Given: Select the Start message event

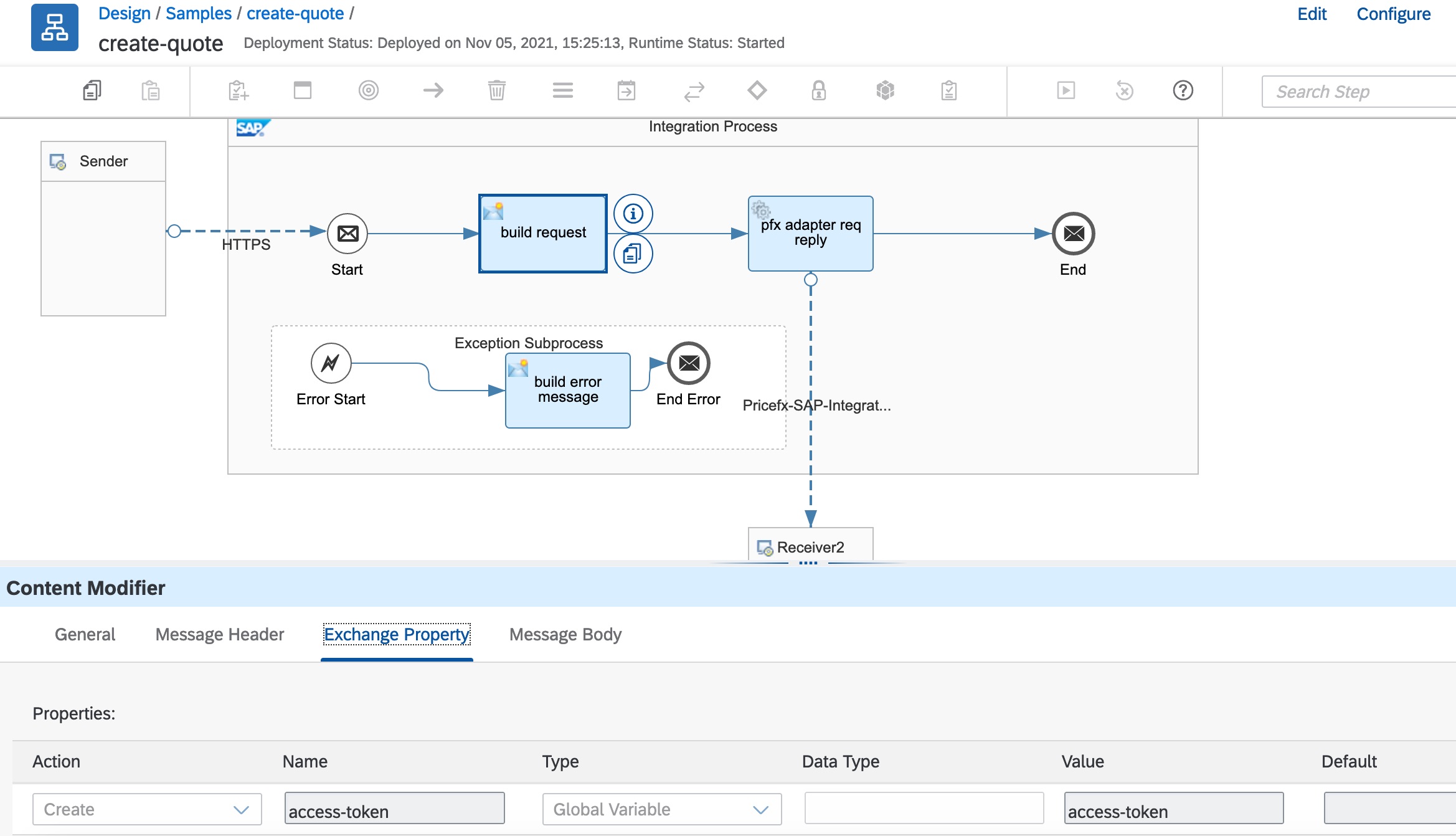Looking at the screenshot, I should click(347, 234).
